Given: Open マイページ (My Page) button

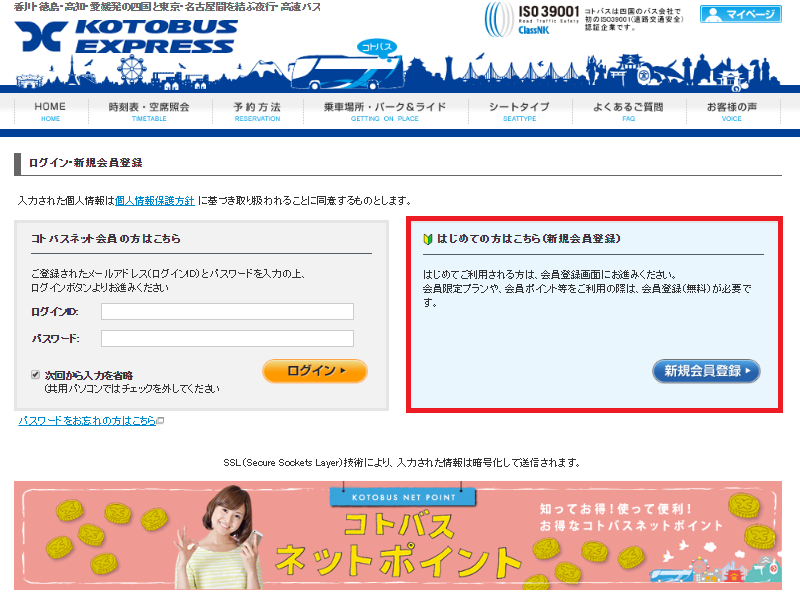Looking at the screenshot, I should point(739,15).
